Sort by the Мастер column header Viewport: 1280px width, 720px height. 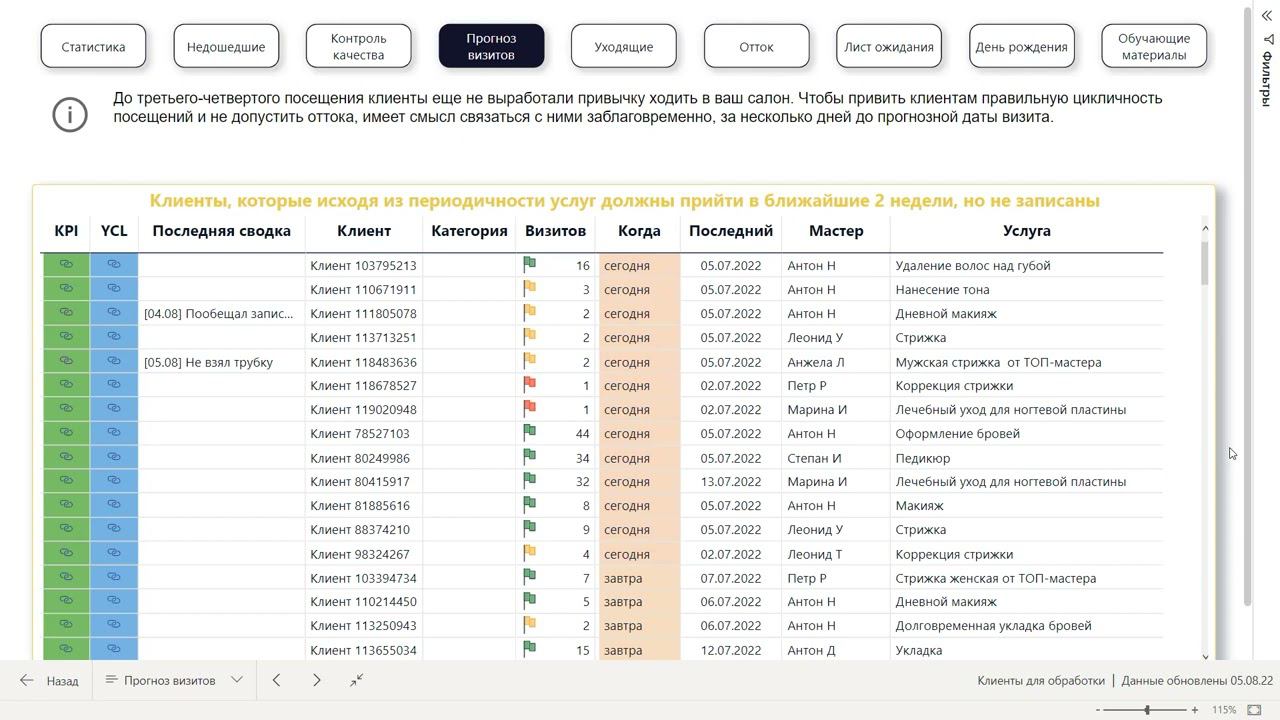click(836, 231)
